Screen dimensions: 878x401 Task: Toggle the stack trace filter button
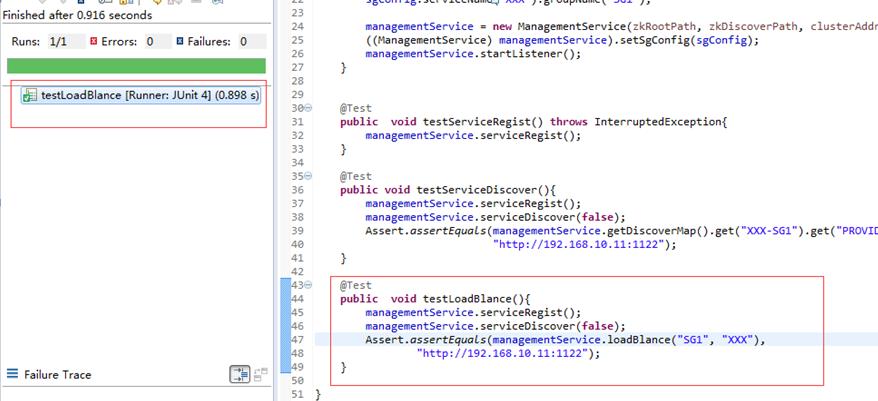(x=240, y=375)
